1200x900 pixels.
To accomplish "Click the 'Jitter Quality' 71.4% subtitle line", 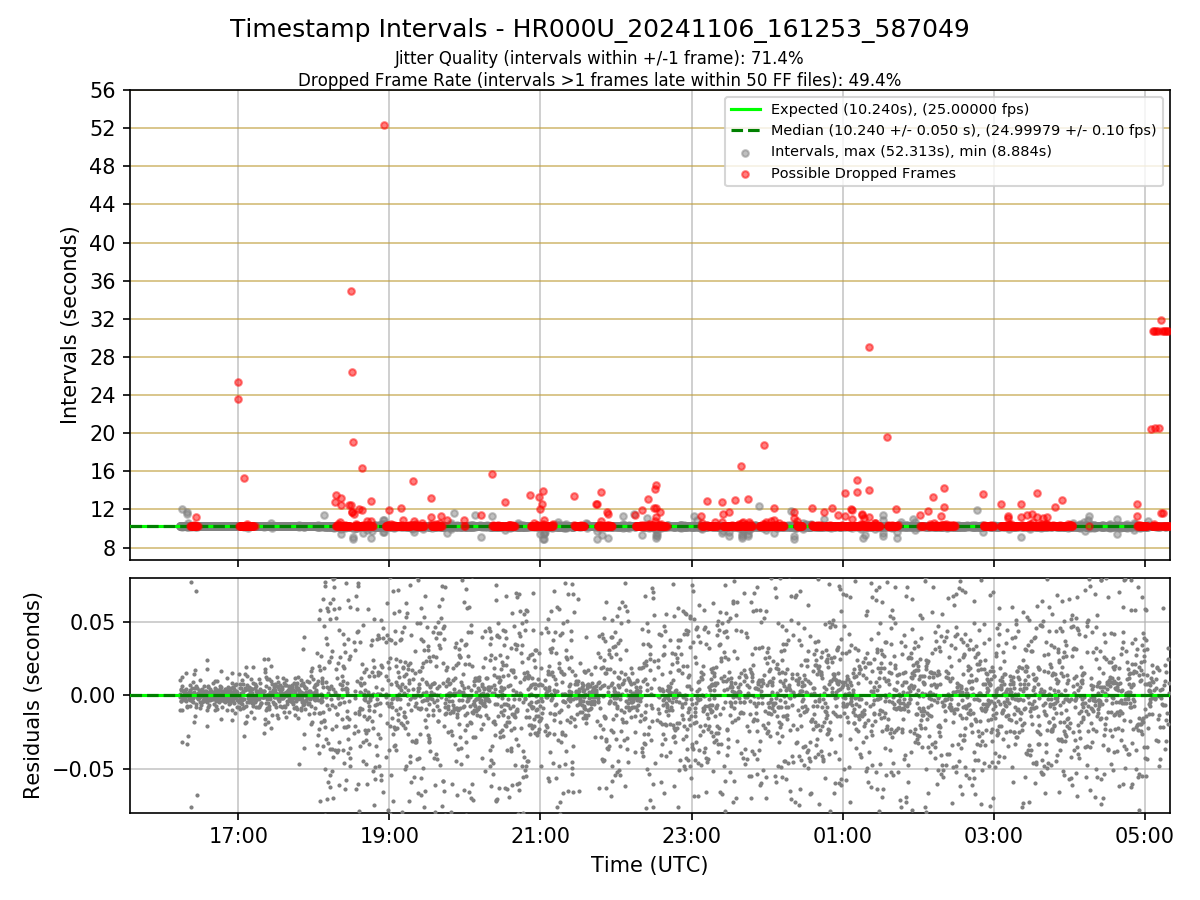I will point(599,58).
